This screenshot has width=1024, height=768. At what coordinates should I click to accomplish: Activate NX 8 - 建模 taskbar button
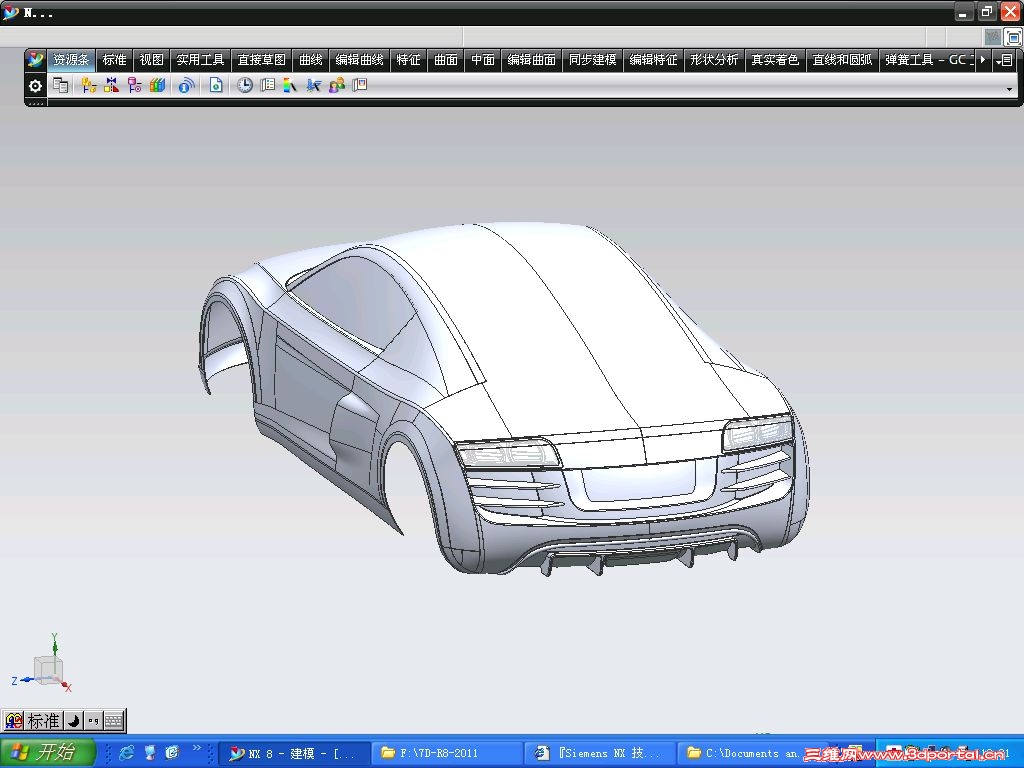295,754
